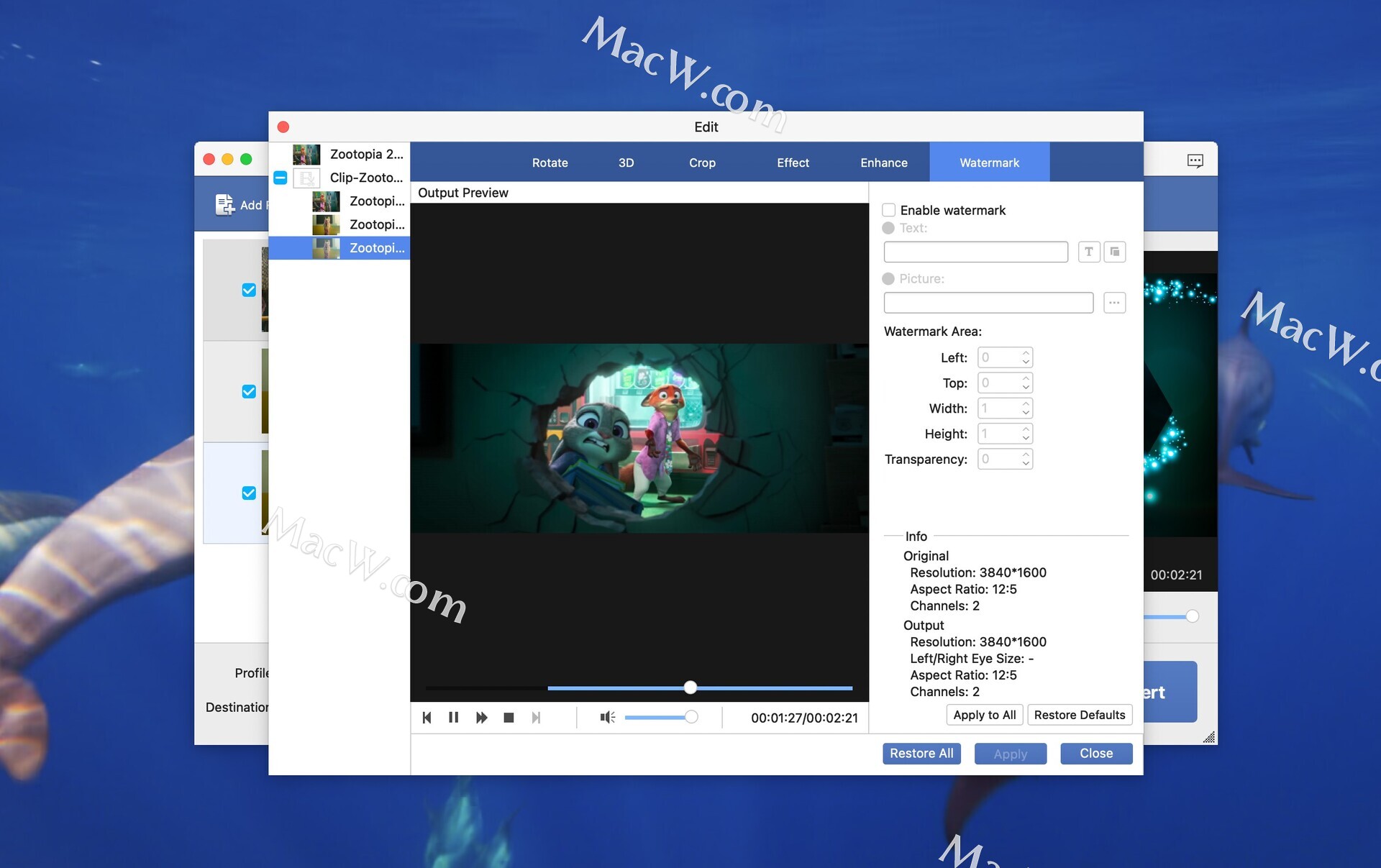The height and width of the screenshot is (868, 1381).
Task: Pause the video preview playback
Action: [453, 717]
